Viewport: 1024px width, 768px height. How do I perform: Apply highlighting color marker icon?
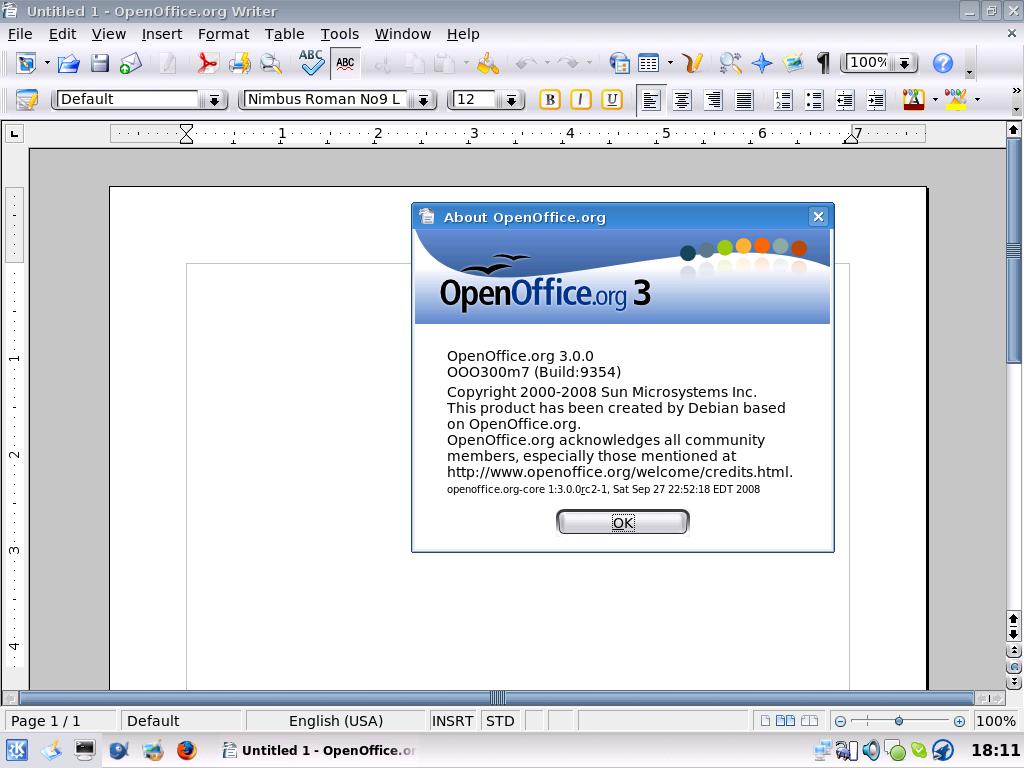pos(955,100)
